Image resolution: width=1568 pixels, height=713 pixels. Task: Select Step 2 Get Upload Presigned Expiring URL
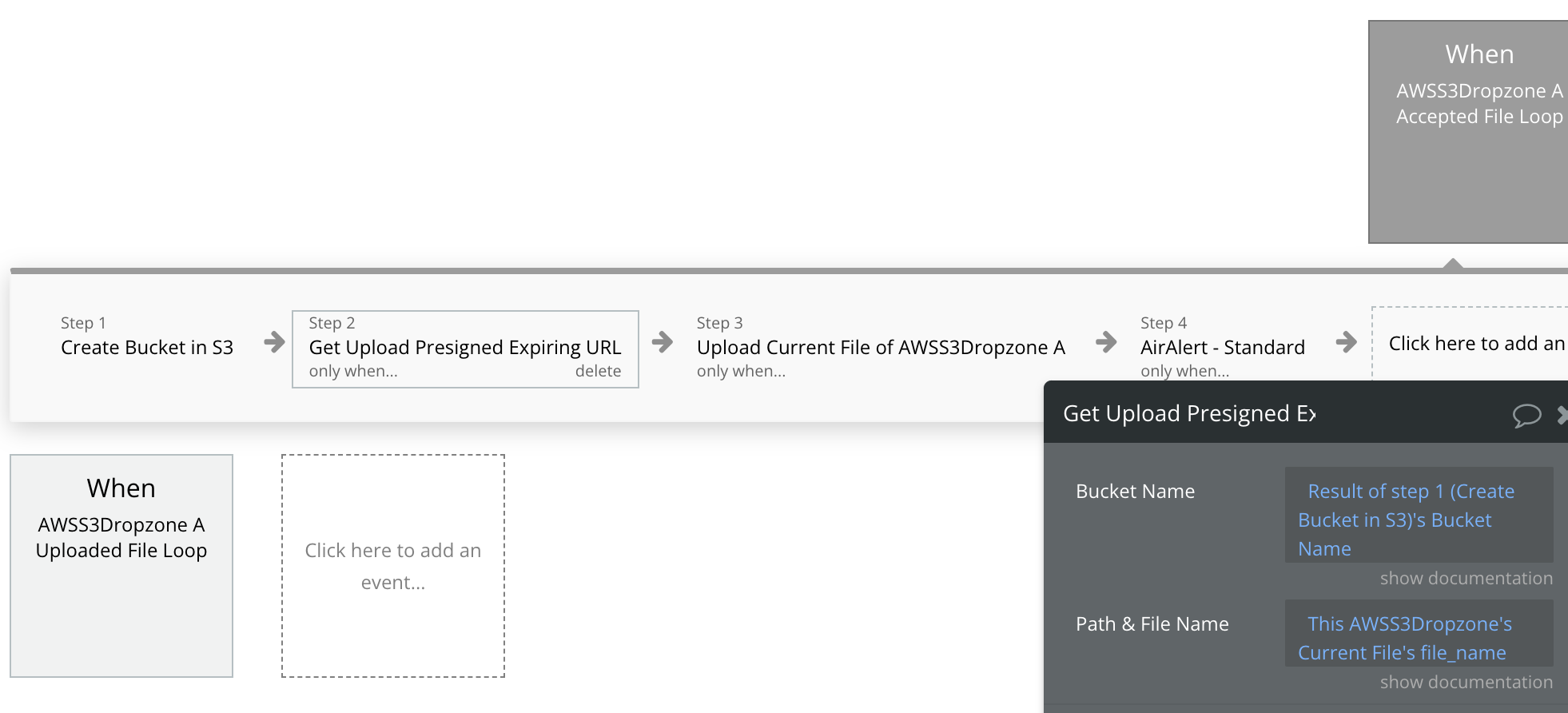pyautogui.click(x=465, y=349)
